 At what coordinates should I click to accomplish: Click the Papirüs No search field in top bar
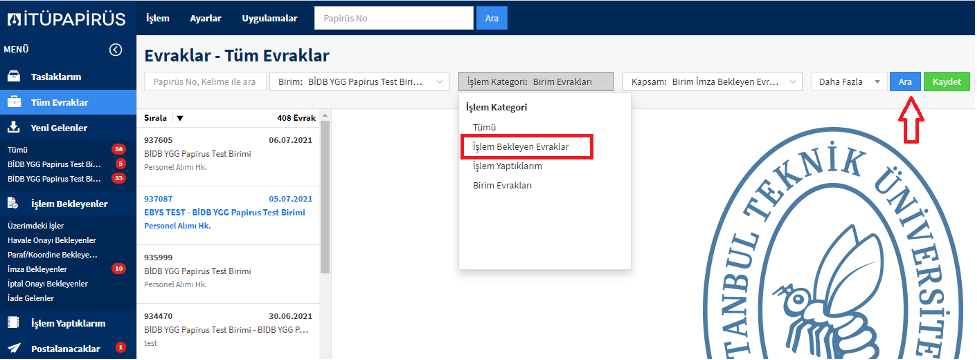pyautogui.click(x=394, y=18)
